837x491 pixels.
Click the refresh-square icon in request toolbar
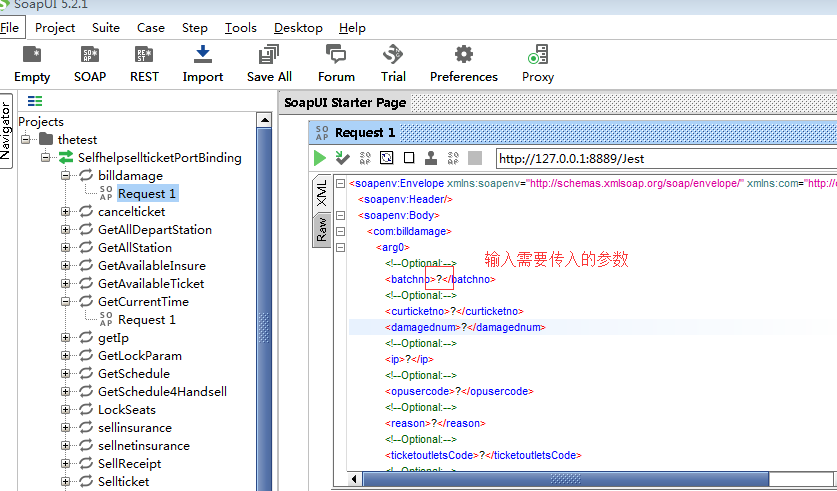(386, 158)
